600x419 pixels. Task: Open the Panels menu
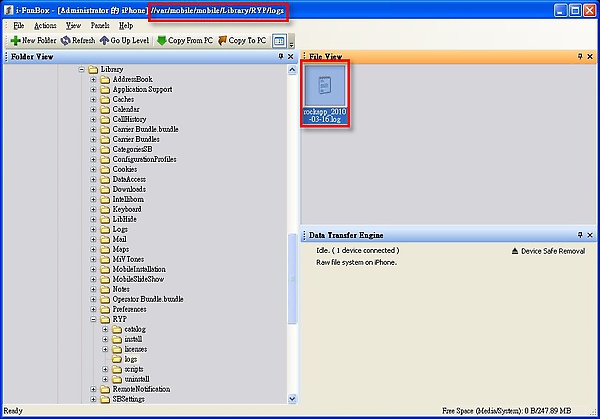click(100, 24)
